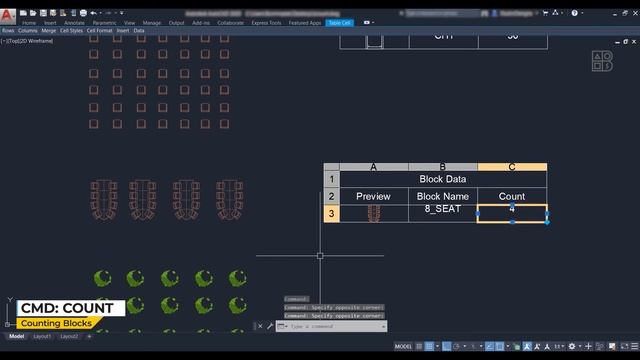Click the Open file folder icon
This screenshot has width=640, height=360.
33,13
